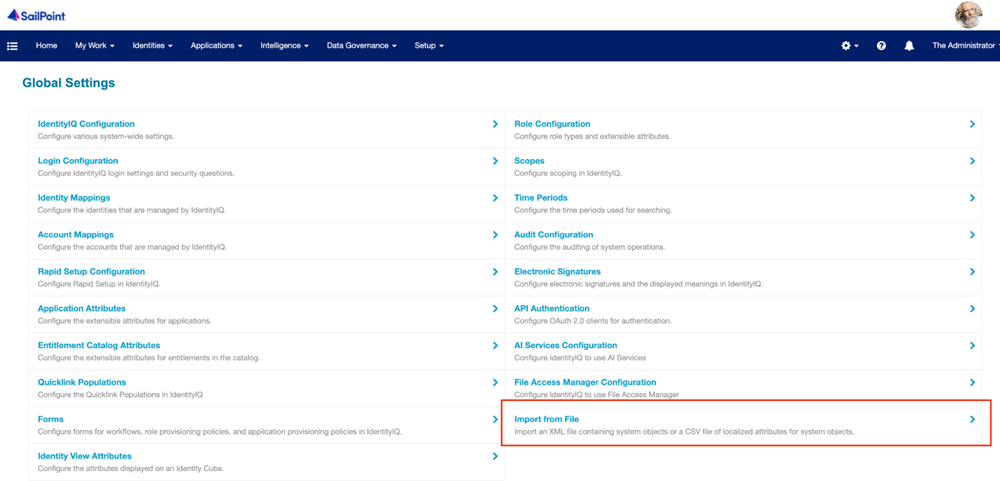Screen dimensions: 1000x481
Task: Open Application Attributes link
Action: [82, 309]
